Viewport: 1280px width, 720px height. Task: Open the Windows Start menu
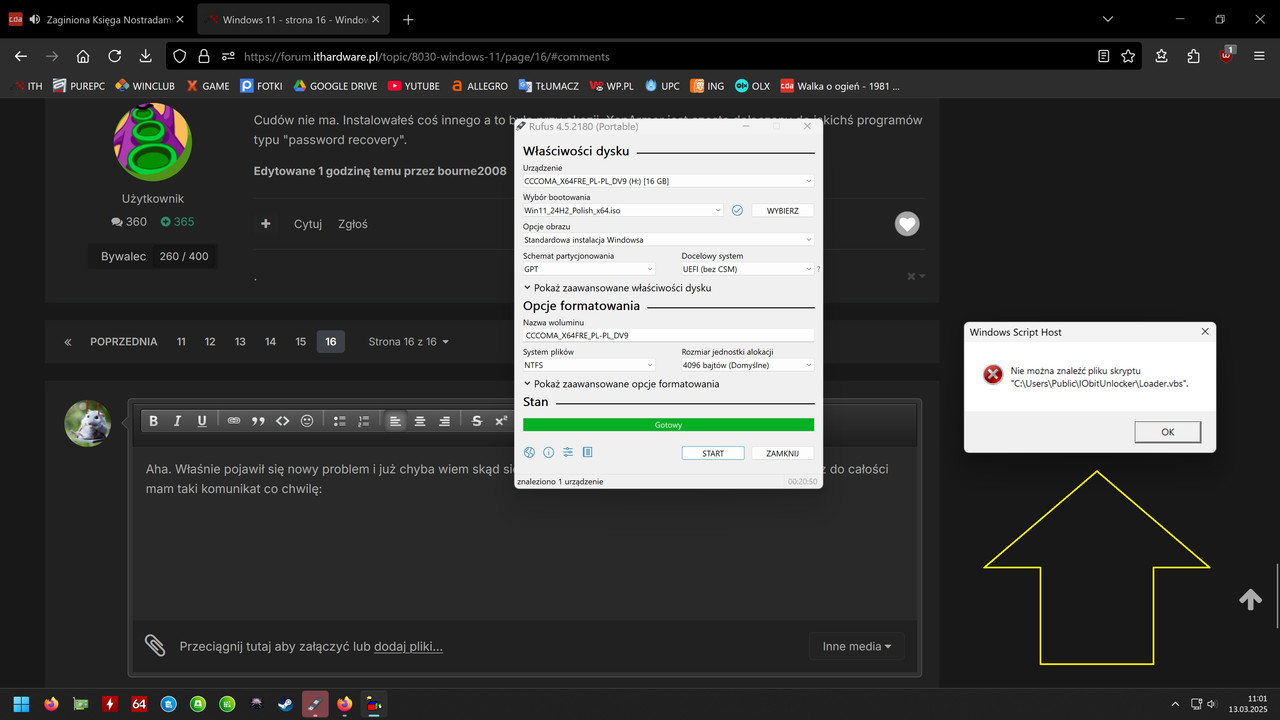point(21,704)
